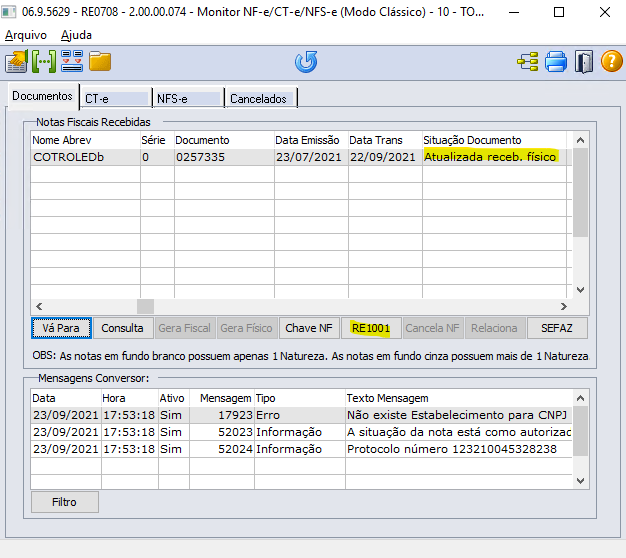Click messages grid vertical scrollbar thumb
Viewport: 626px width, 558px height.
point(580,431)
